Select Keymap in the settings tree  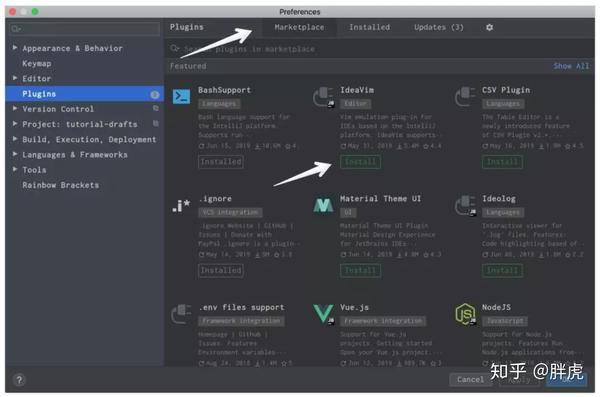click(x=37, y=64)
